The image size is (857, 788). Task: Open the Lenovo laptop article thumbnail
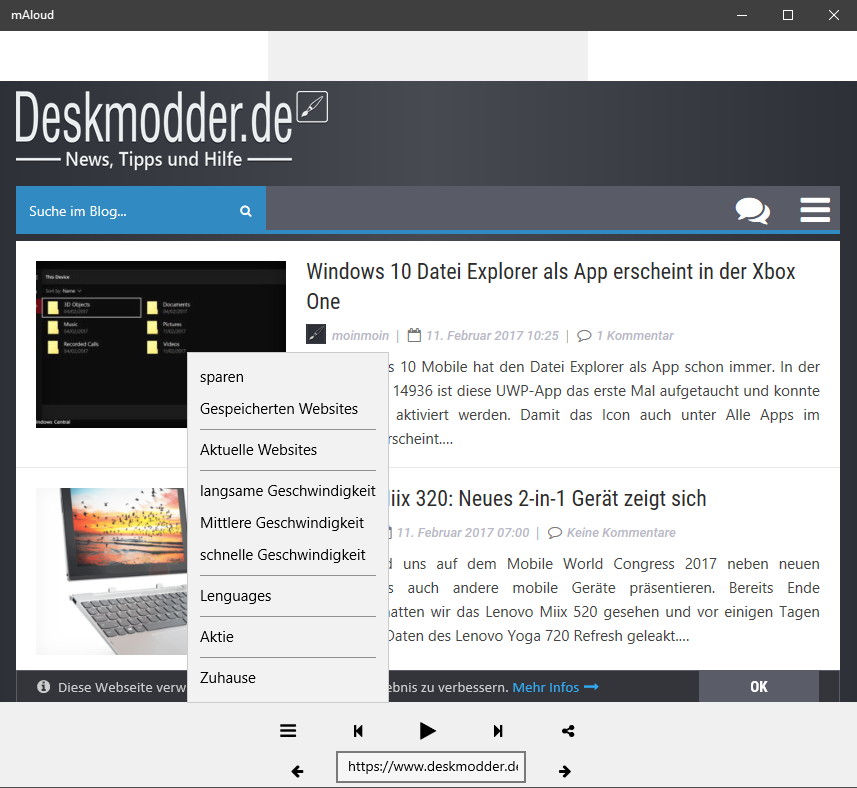pyautogui.click(x=111, y=571)
